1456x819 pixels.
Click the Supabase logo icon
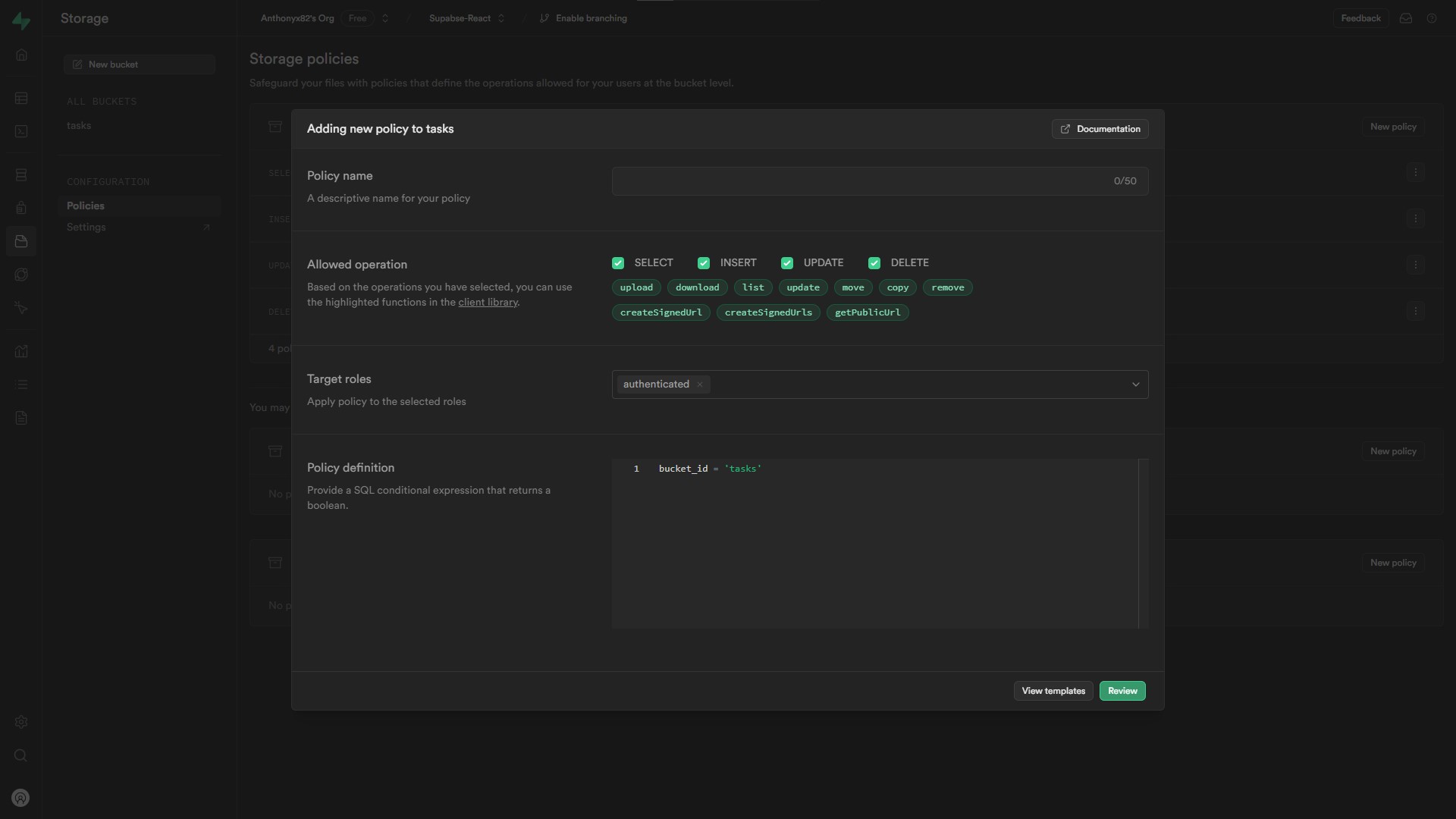[21, 20]
